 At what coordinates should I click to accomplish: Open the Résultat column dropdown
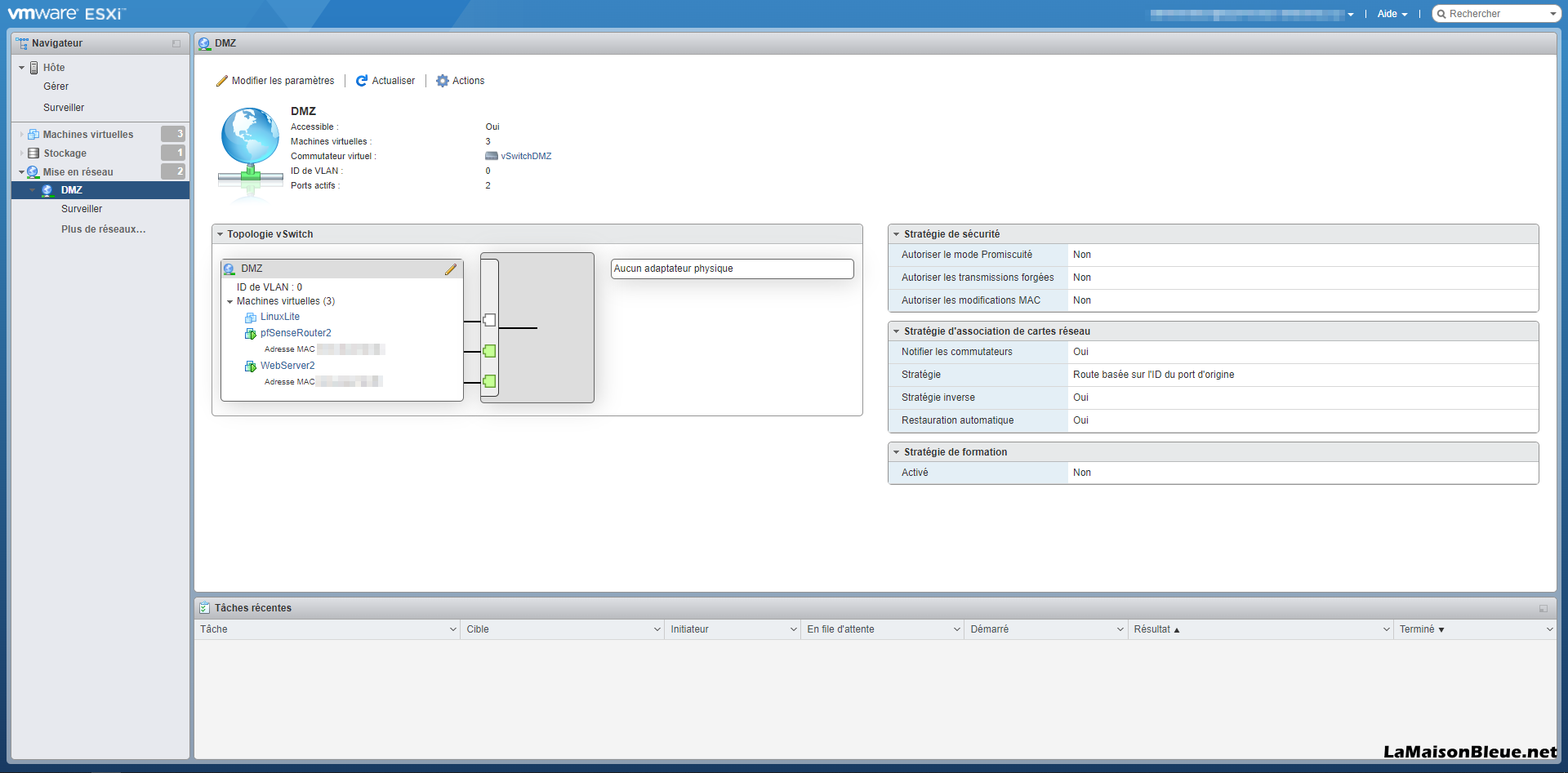1387,629
